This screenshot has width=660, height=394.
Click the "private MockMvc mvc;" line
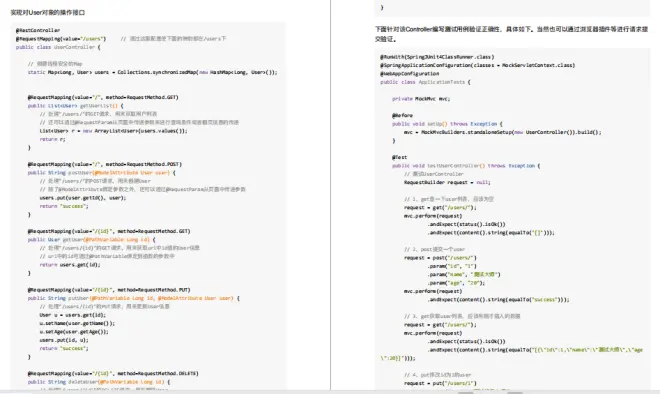pos(421,98)
